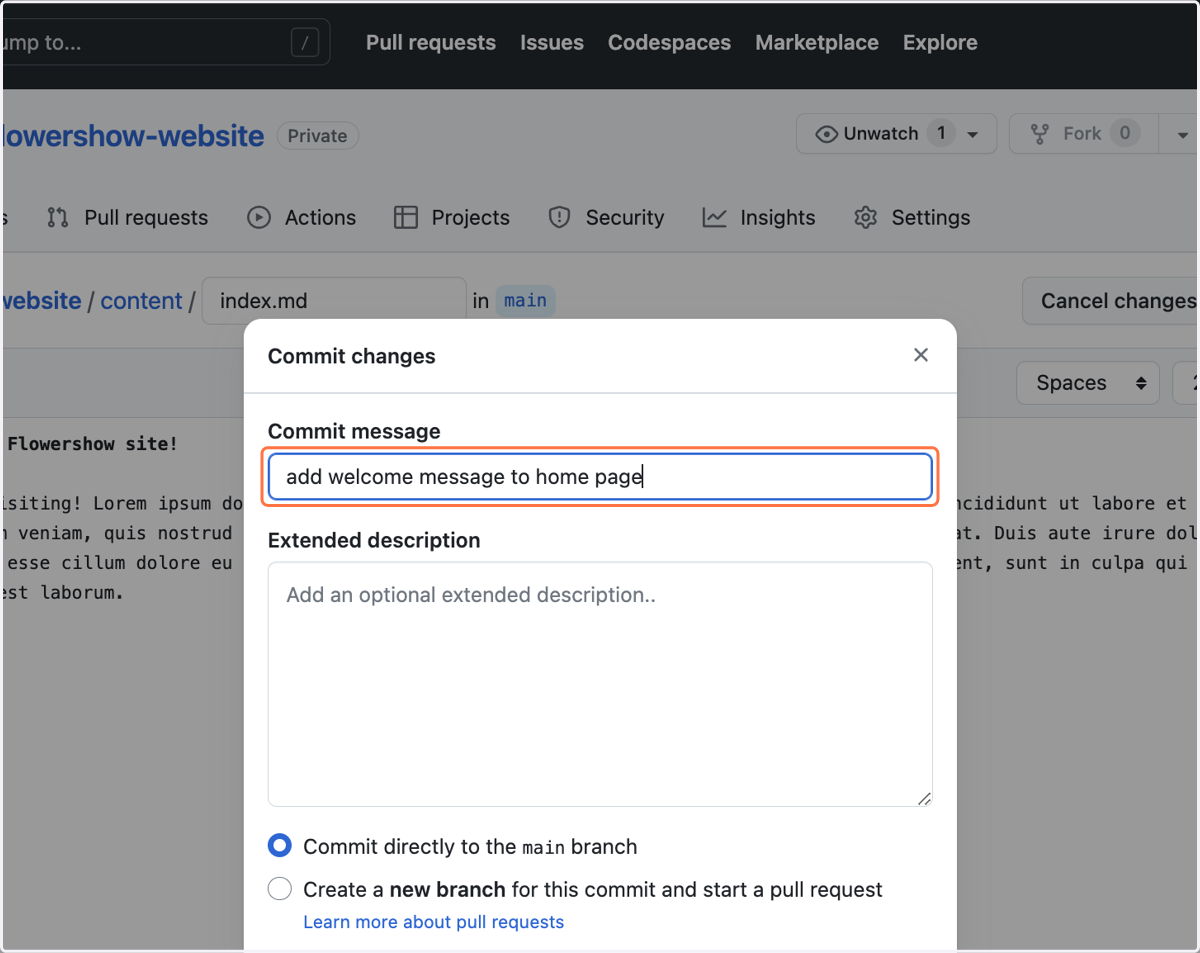The height and width of the screenshot is (953, 1200).
Task: Click the Unwatch count badge 1
Action: pos(940,134)
